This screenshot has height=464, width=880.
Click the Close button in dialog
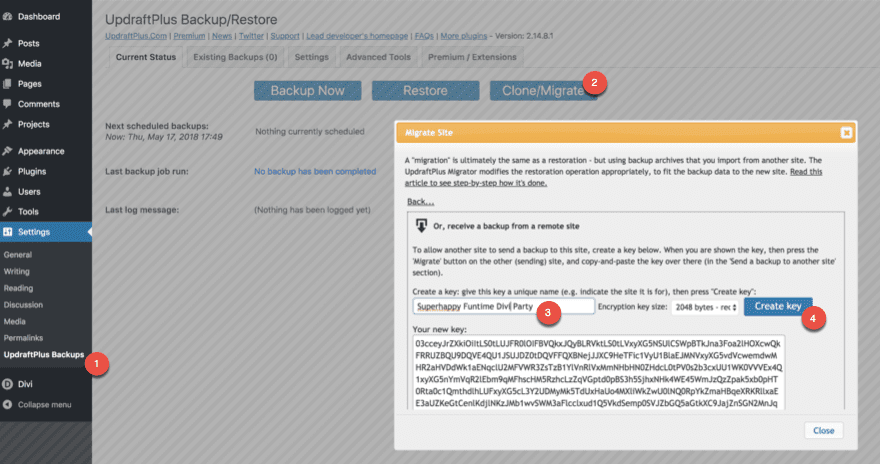coord(823,430)
